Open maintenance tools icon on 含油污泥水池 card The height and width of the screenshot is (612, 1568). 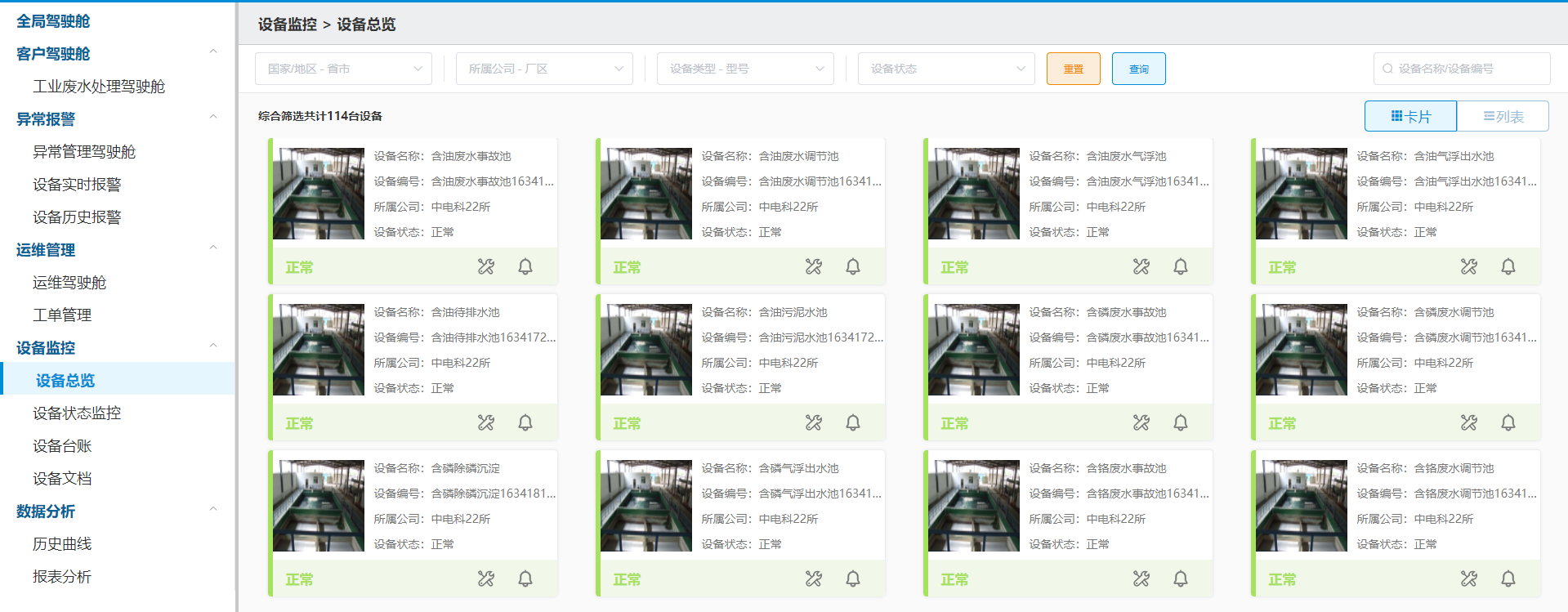pos(814,422)
